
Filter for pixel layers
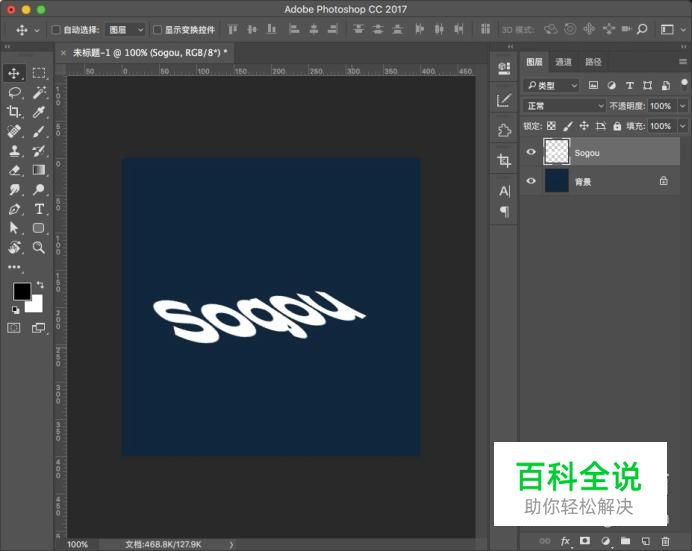click(x=594, y=85)
